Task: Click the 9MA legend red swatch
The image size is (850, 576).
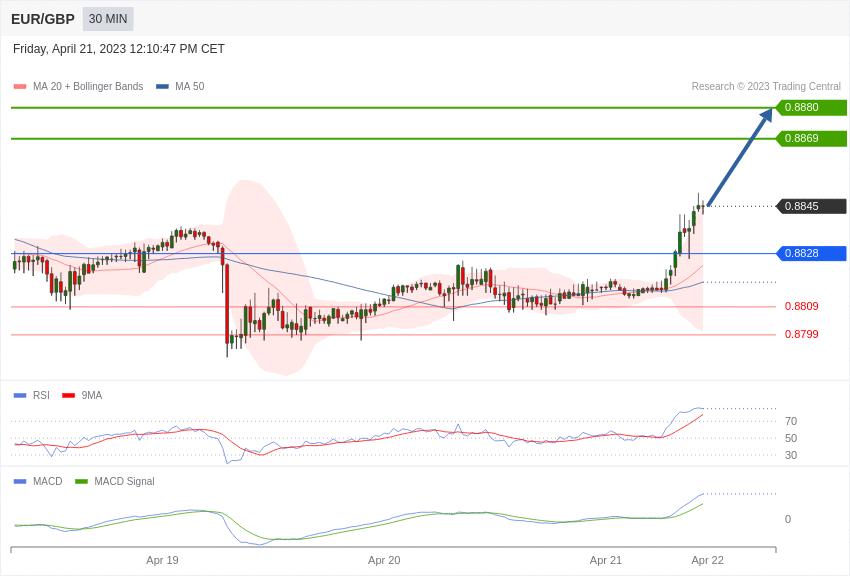Action: coord(68,396)
